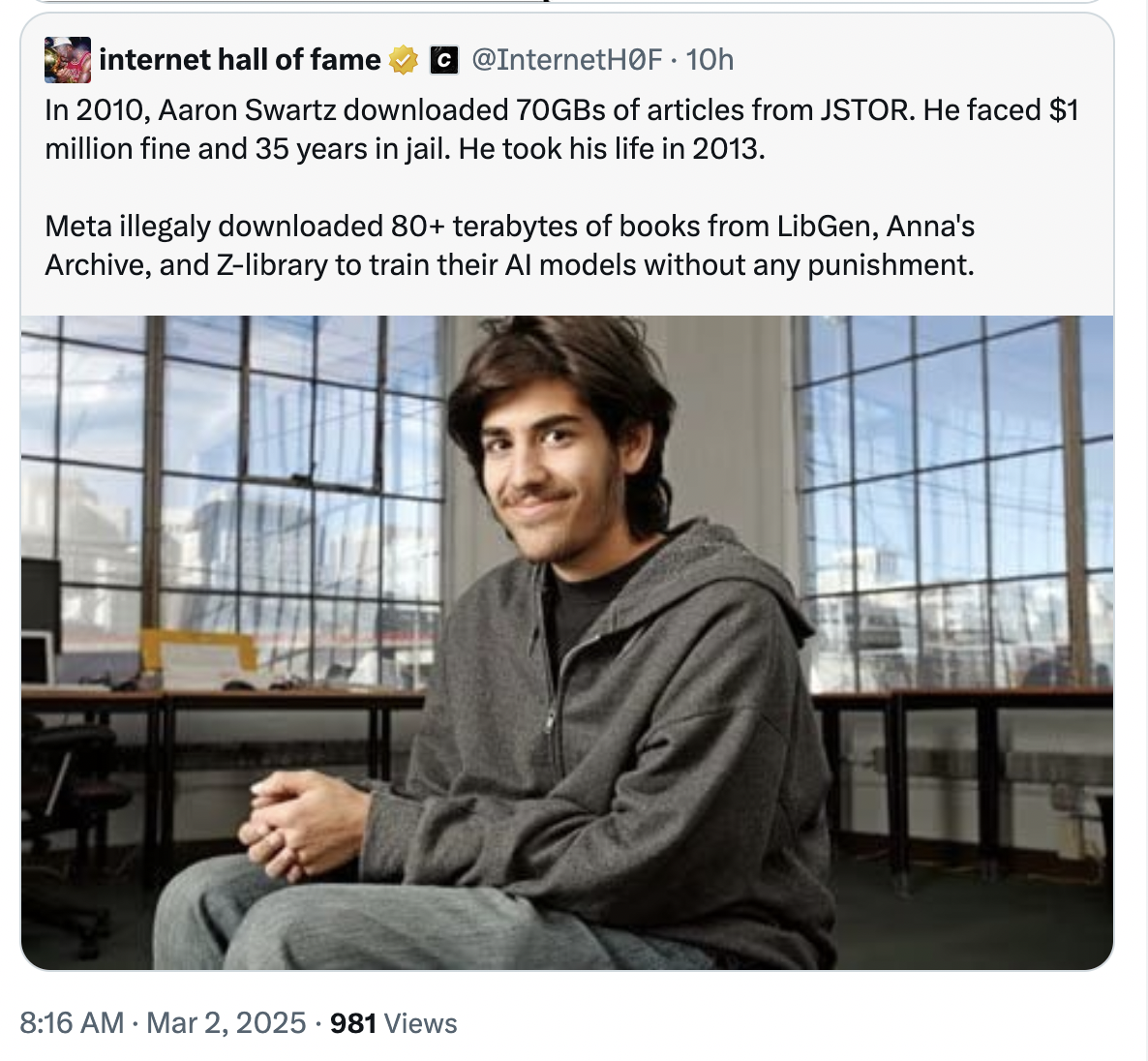Open the attached photo in the quoted post
Screen dimensions: 1148x1061
(x=567, y=642)
